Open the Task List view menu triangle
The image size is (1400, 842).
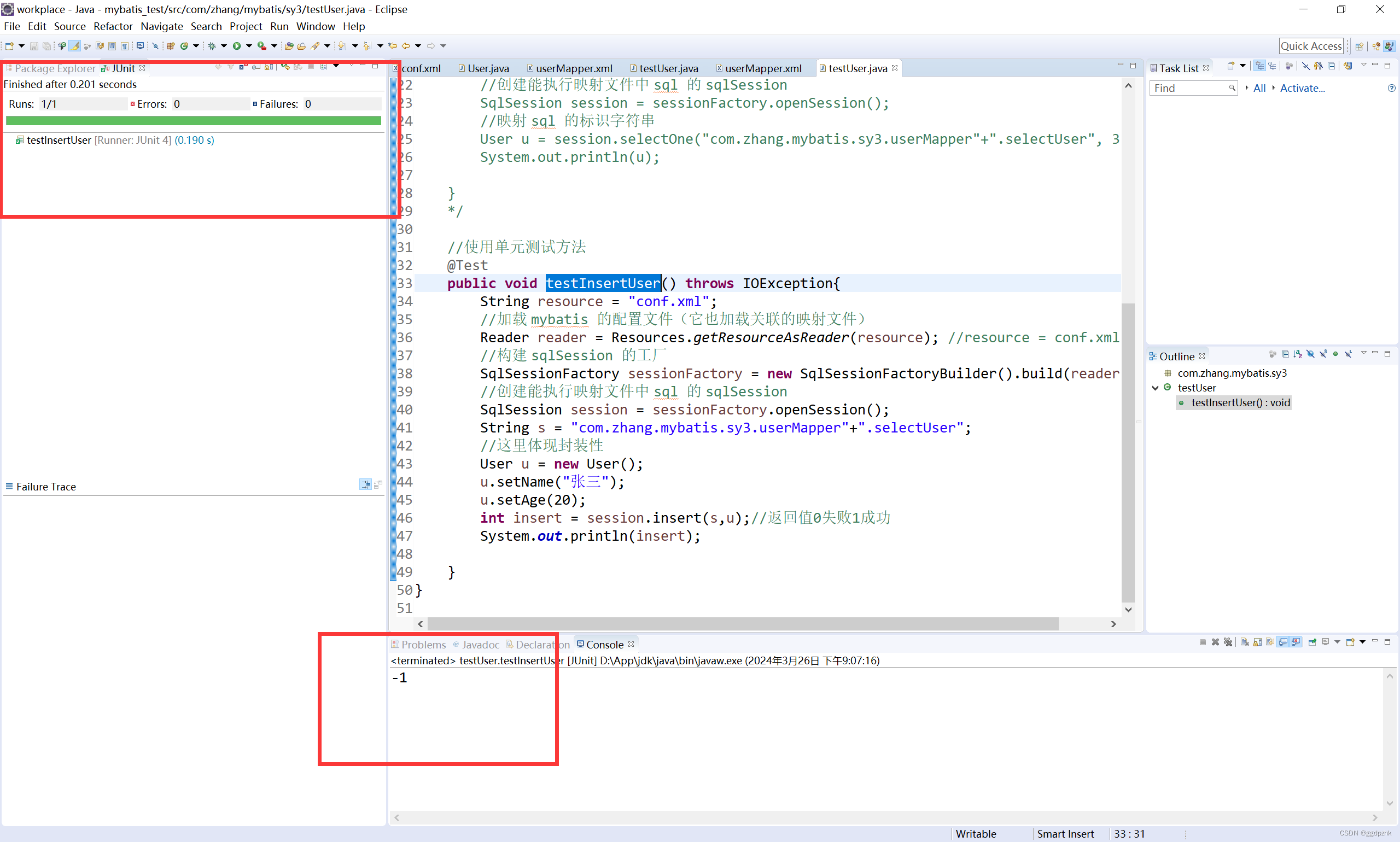coord(1364,65)
